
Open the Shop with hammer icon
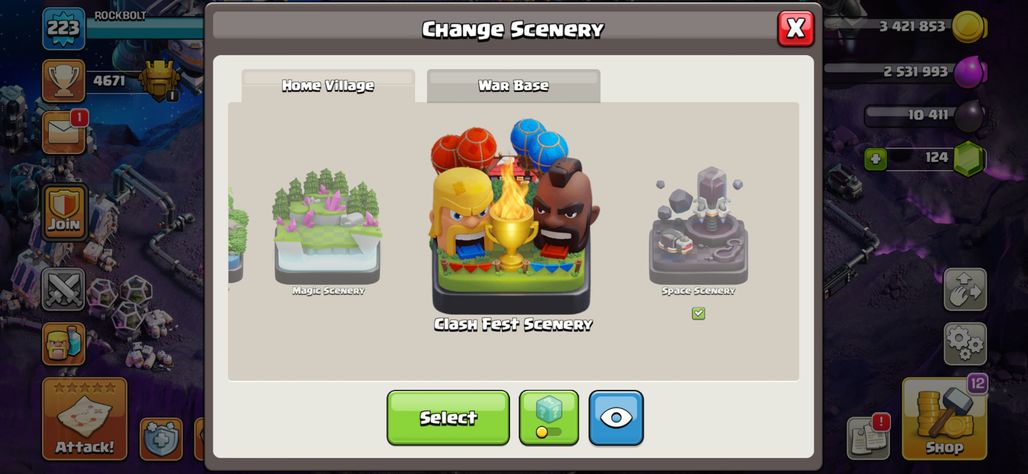pos(944,418)
